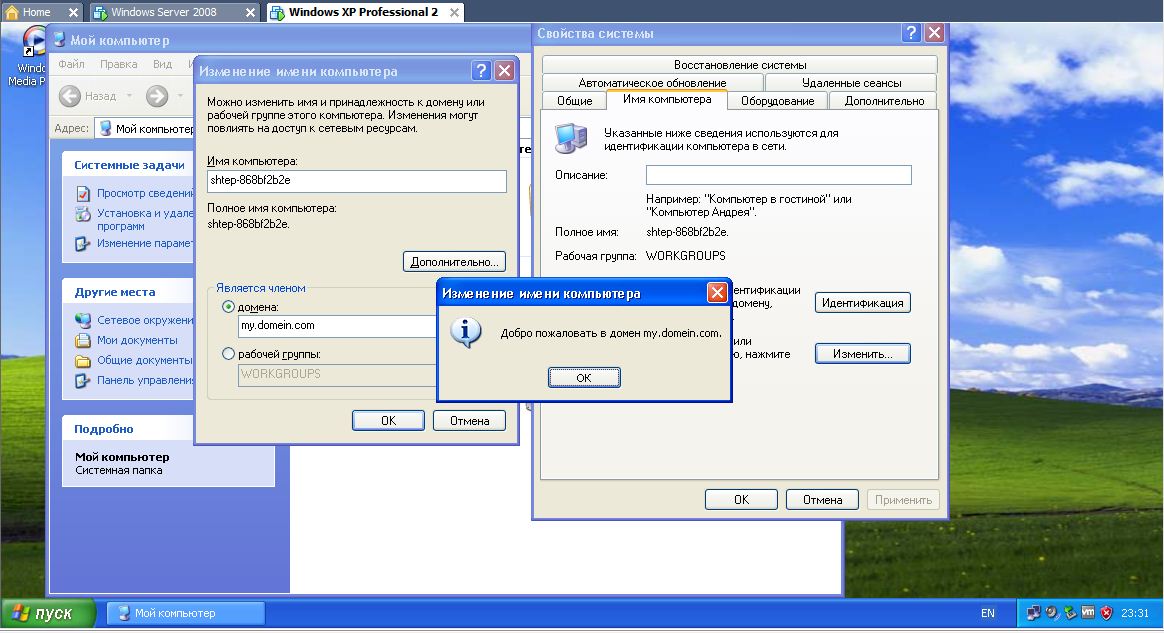This screenshot has width=1164, height=633.
Task: Click the Мой компьютер taskbar button
Action: pyautogui.click(x=186, y=614)
